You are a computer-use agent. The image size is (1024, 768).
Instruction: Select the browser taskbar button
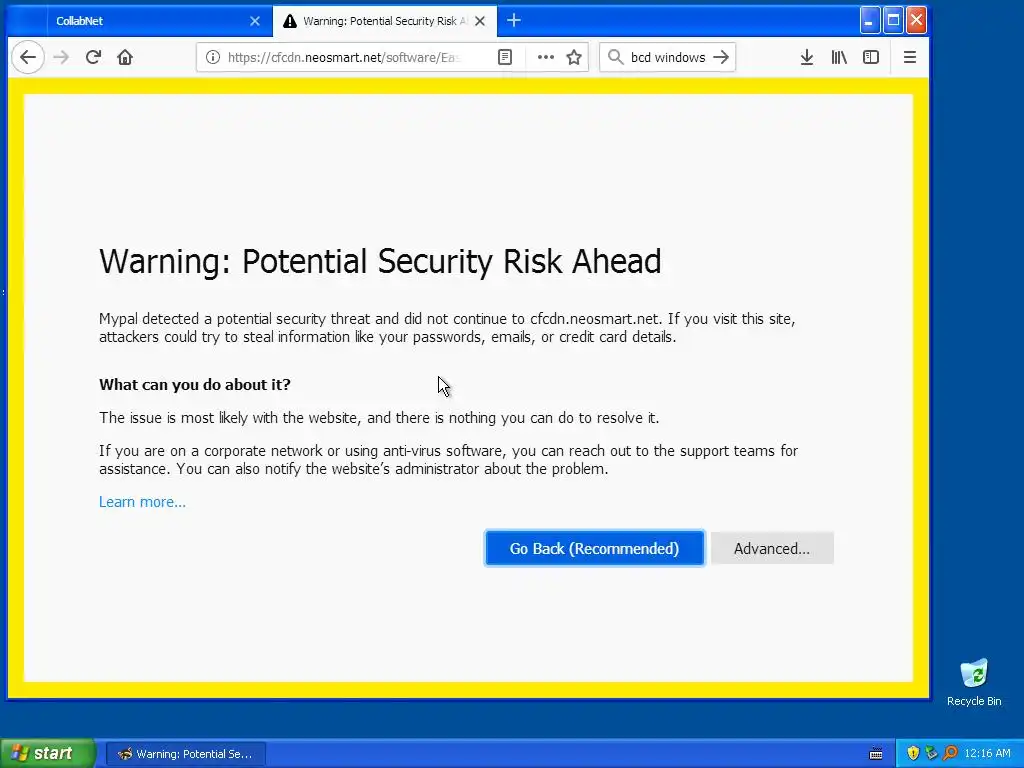tap(186, 754)
